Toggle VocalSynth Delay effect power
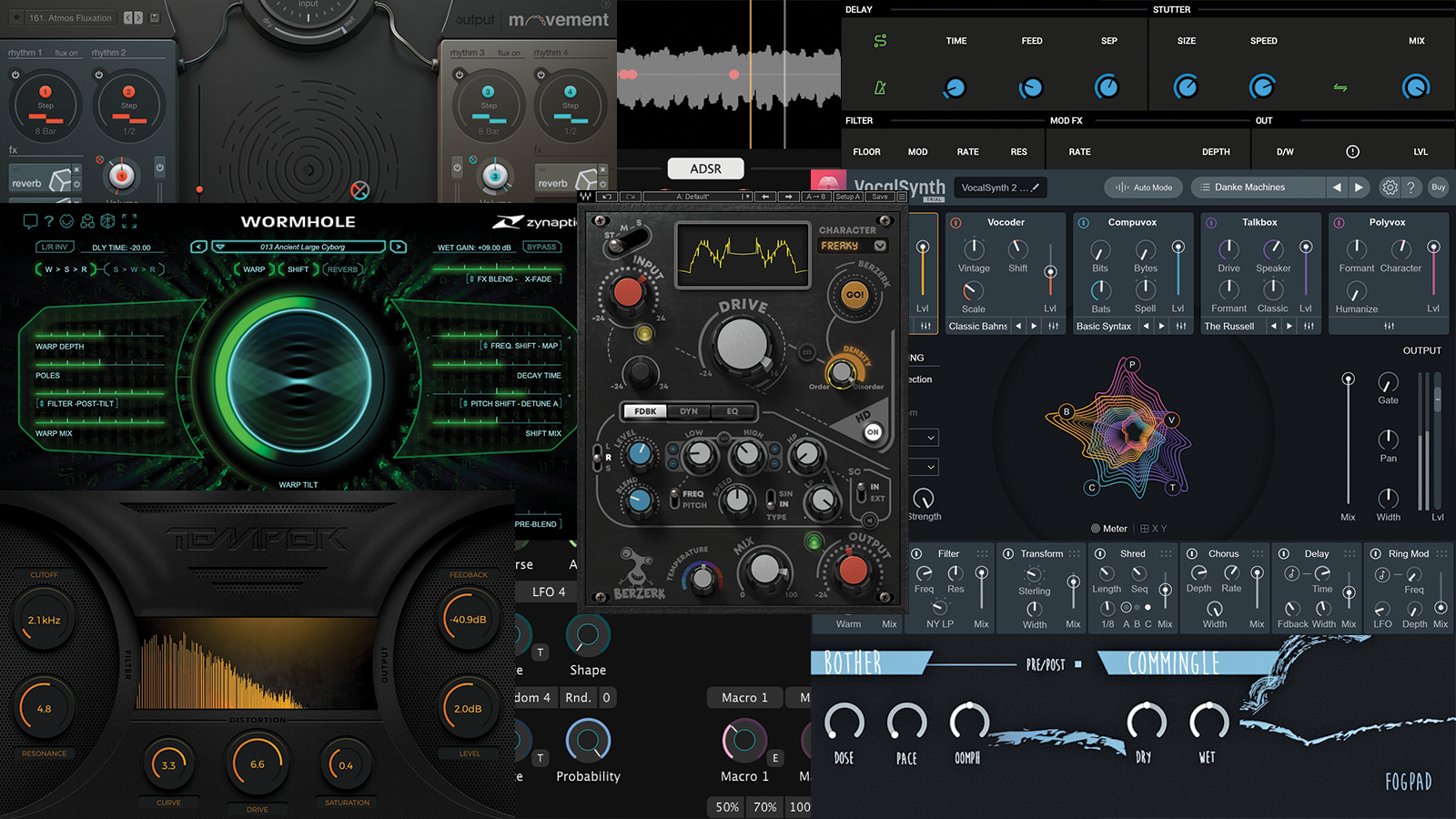 1284,553
